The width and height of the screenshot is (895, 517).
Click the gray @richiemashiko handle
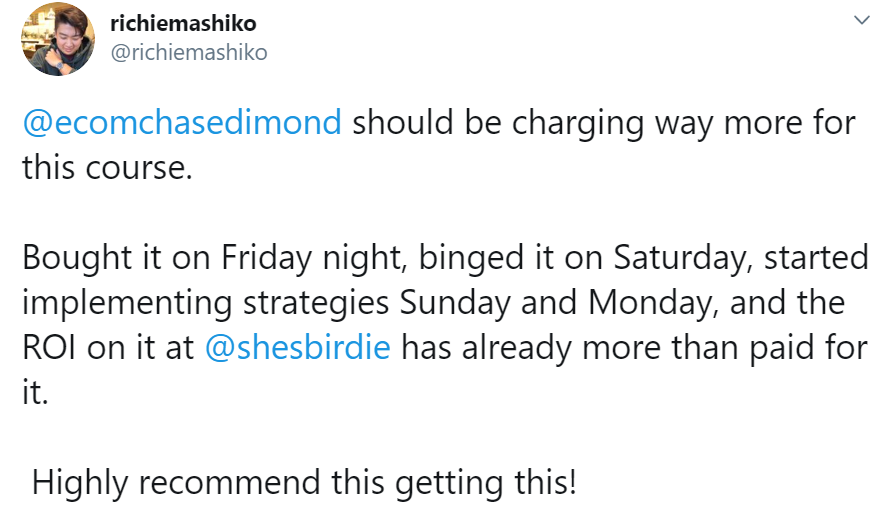(x=188, y=52)
